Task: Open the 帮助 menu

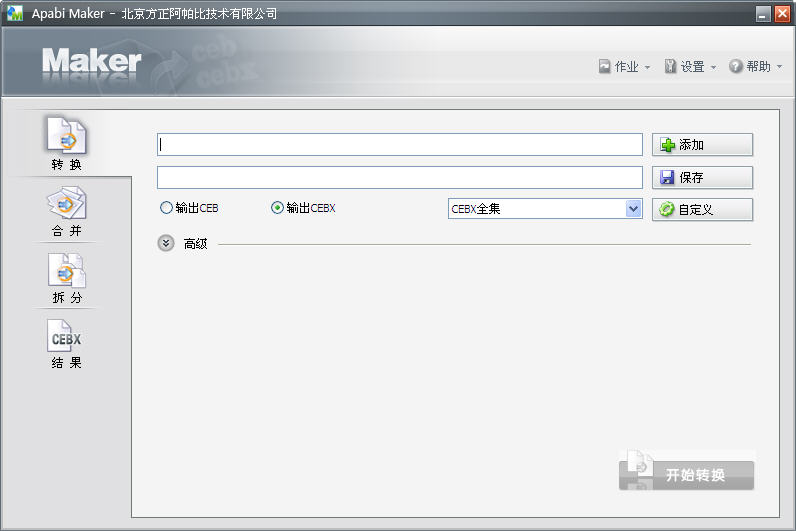Action: (755, 67)
